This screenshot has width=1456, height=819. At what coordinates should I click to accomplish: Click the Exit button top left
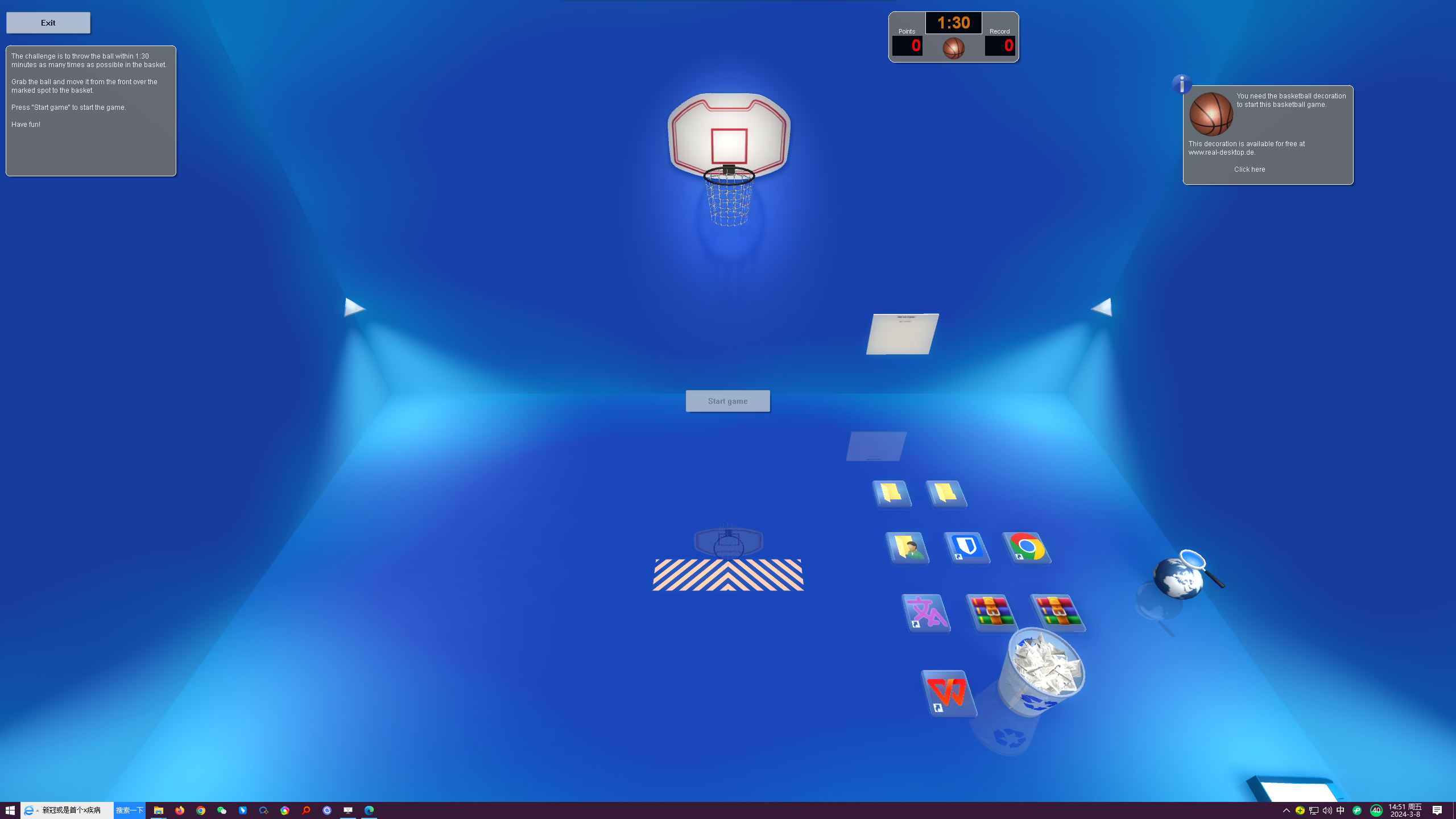point(48,22)
